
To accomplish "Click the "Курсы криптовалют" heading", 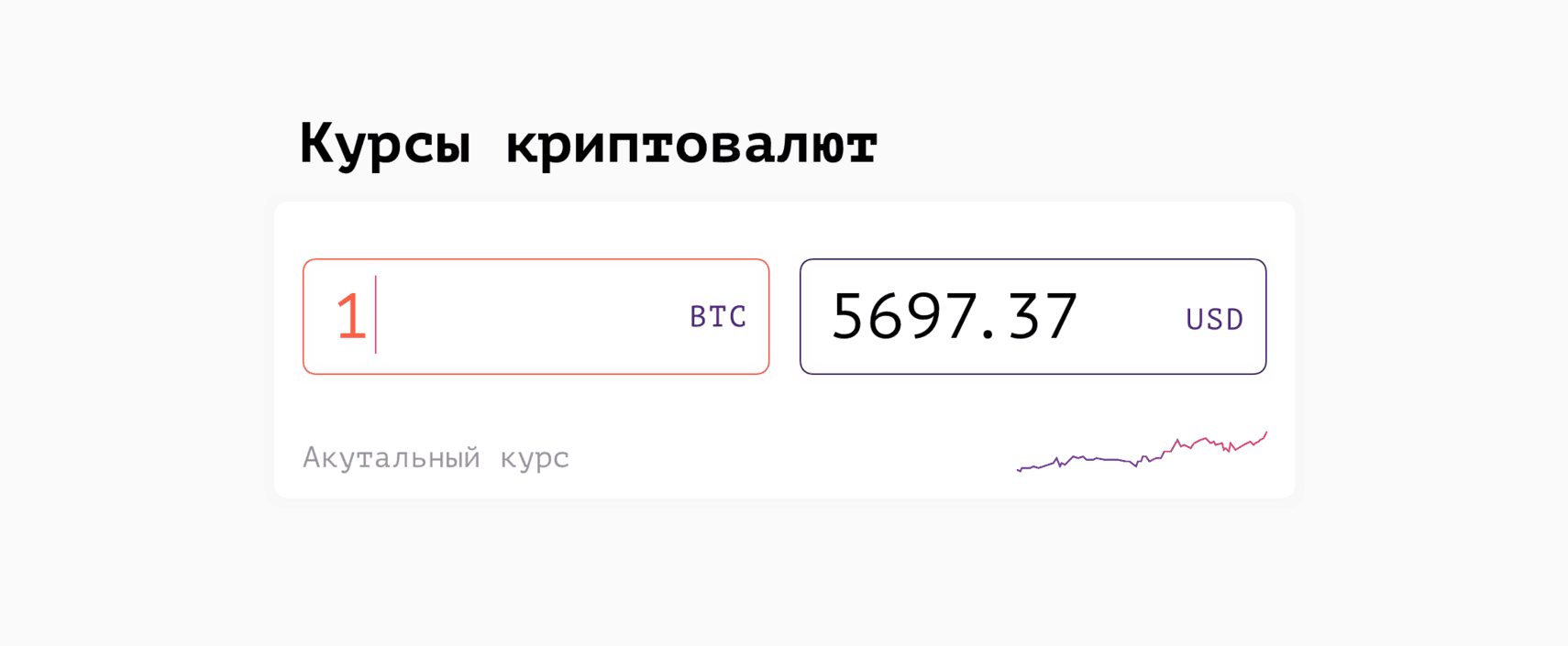I will click(588, 144).
